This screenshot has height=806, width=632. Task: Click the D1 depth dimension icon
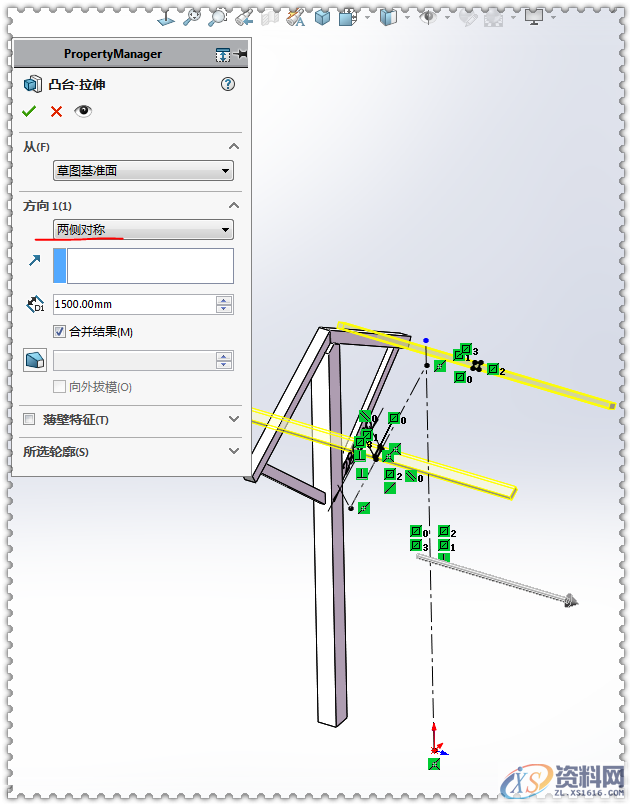click(35, 304)
